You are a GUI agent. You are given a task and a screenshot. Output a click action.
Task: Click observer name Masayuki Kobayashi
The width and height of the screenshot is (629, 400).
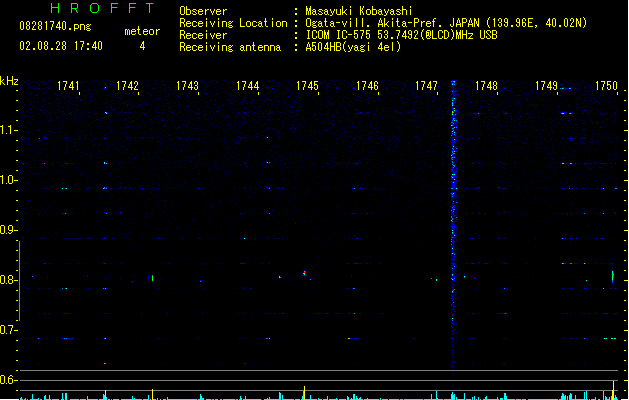359,11
